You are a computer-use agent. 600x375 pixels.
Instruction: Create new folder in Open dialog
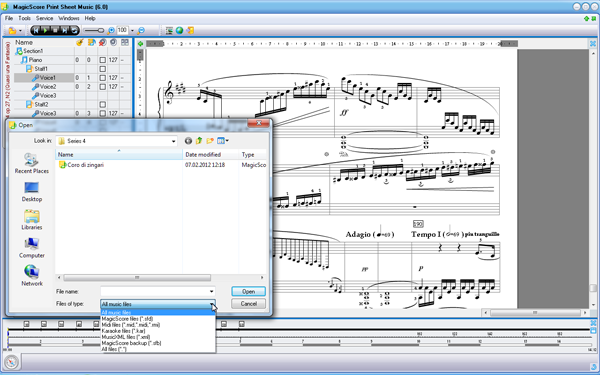[210, 141]
